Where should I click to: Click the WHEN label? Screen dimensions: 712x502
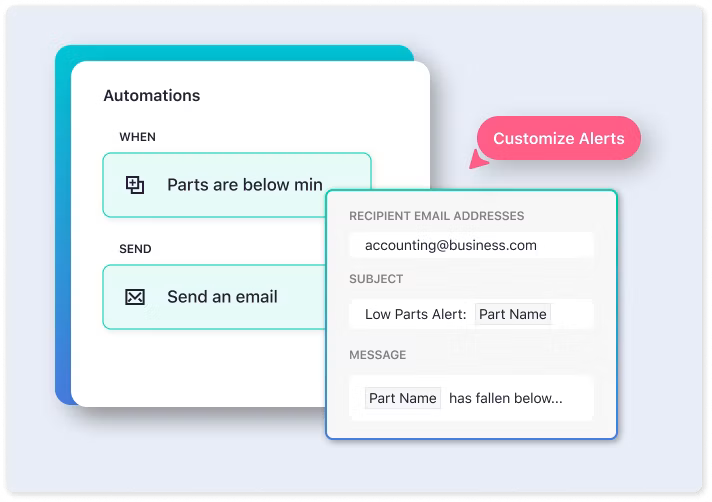point(138,137)
